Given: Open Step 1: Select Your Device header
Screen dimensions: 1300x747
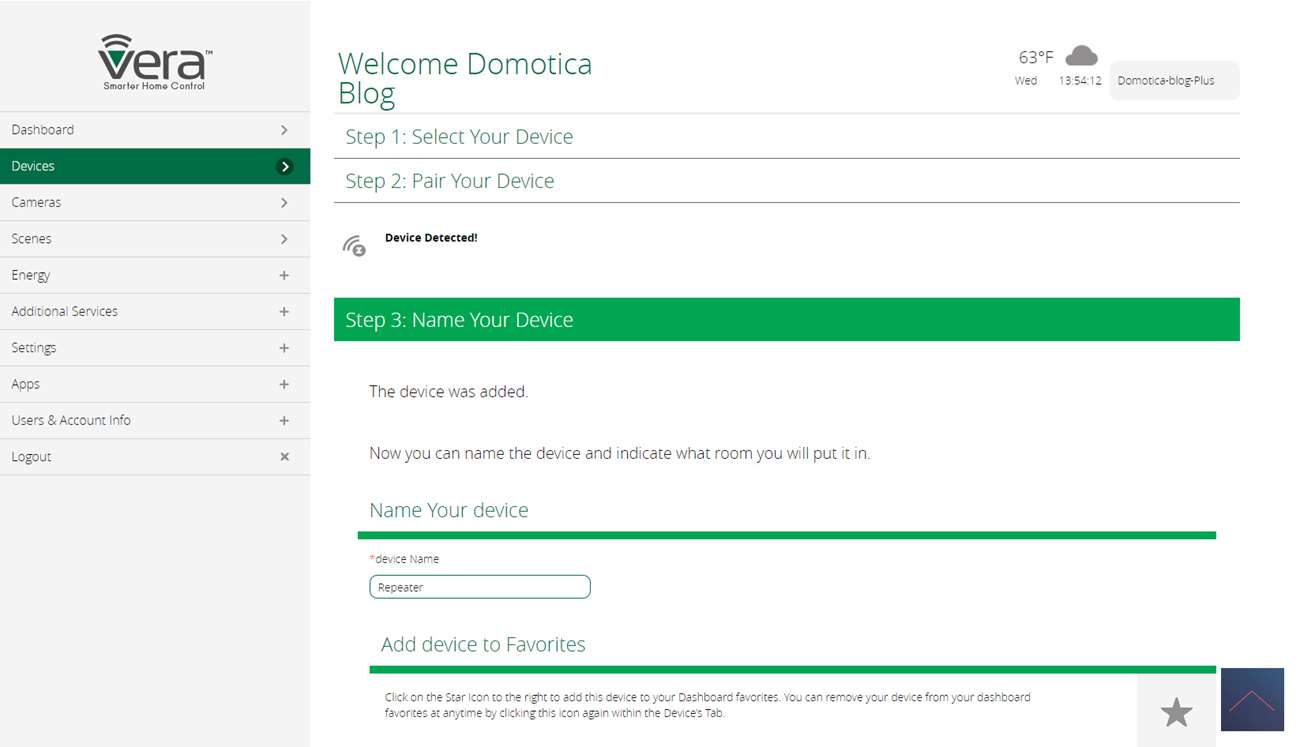Looking at the screenshot, I should pyautogui.click(x=459, y=137).
